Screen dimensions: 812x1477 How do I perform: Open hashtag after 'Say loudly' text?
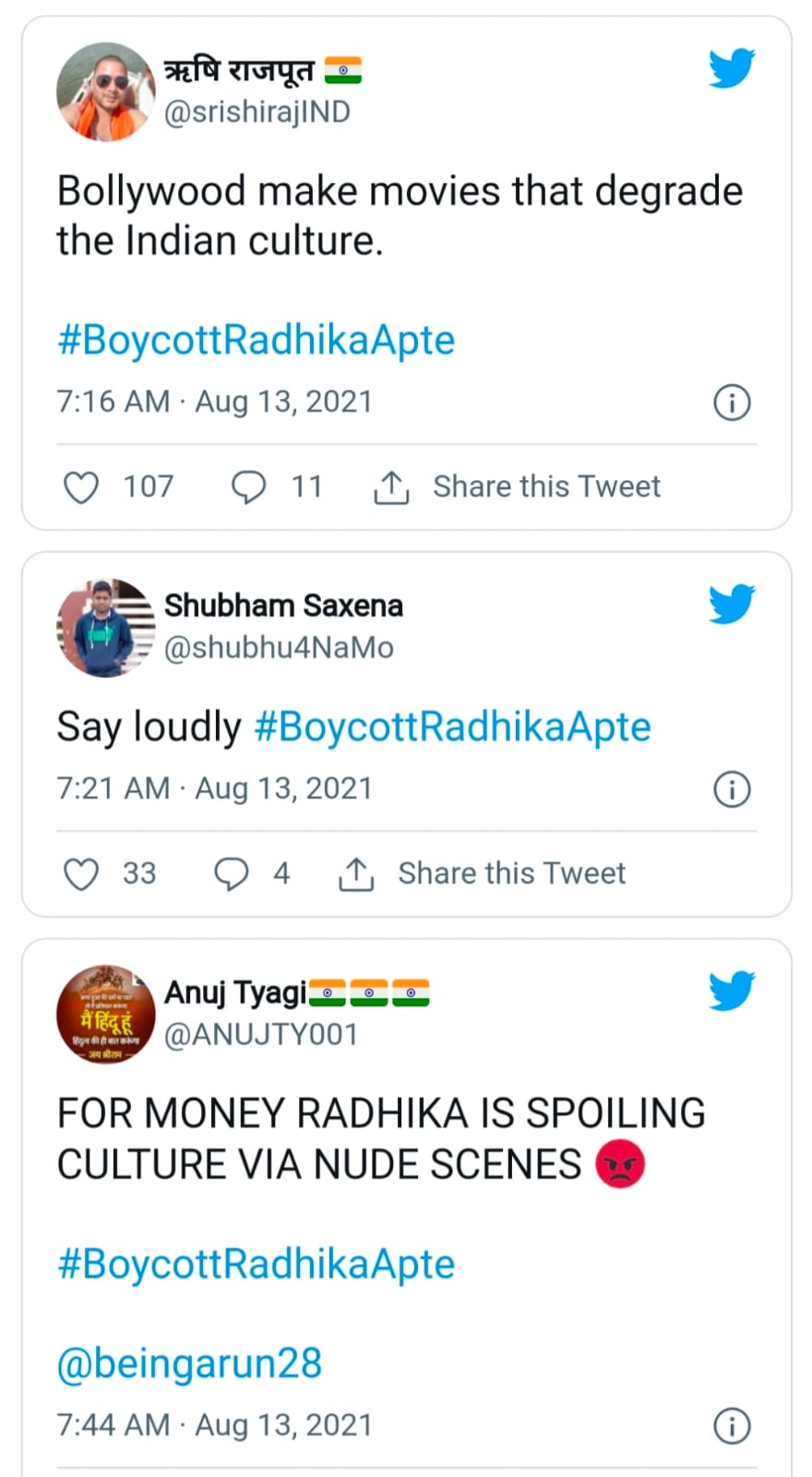[x=452, y=726]
